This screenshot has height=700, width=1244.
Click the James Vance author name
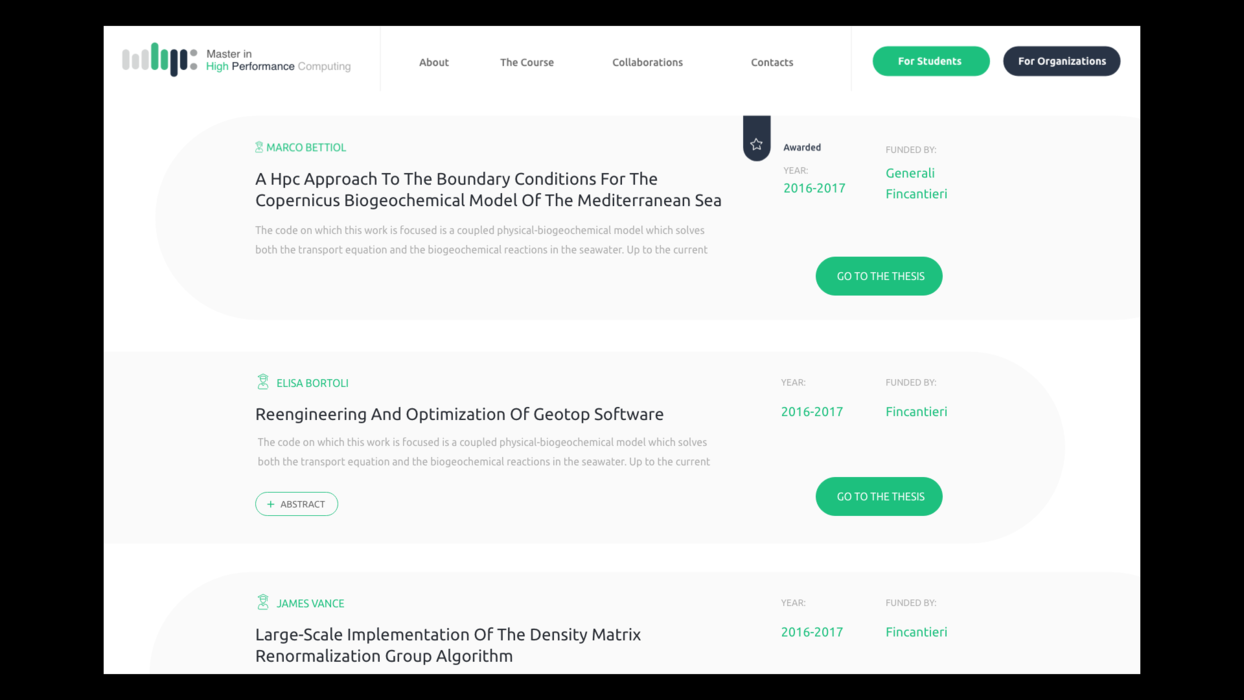coord(310,603)
